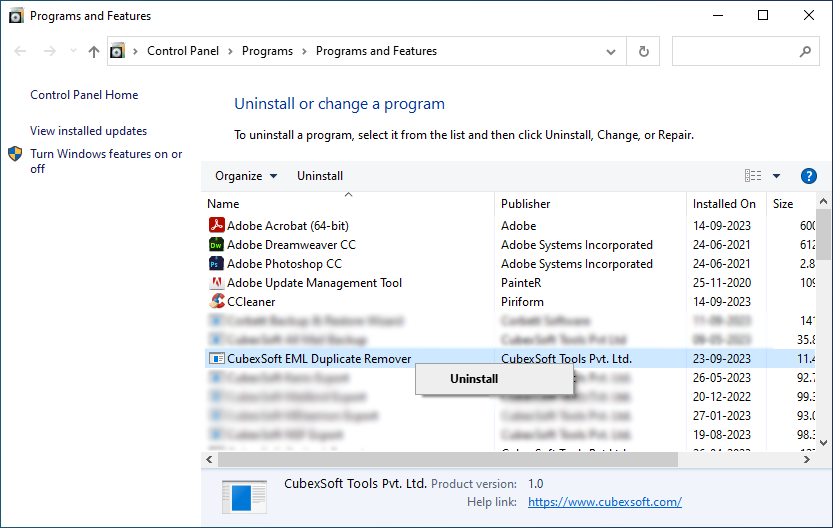
Task: Click the Control Panel icon in address bar
Action: pos(117,51)
